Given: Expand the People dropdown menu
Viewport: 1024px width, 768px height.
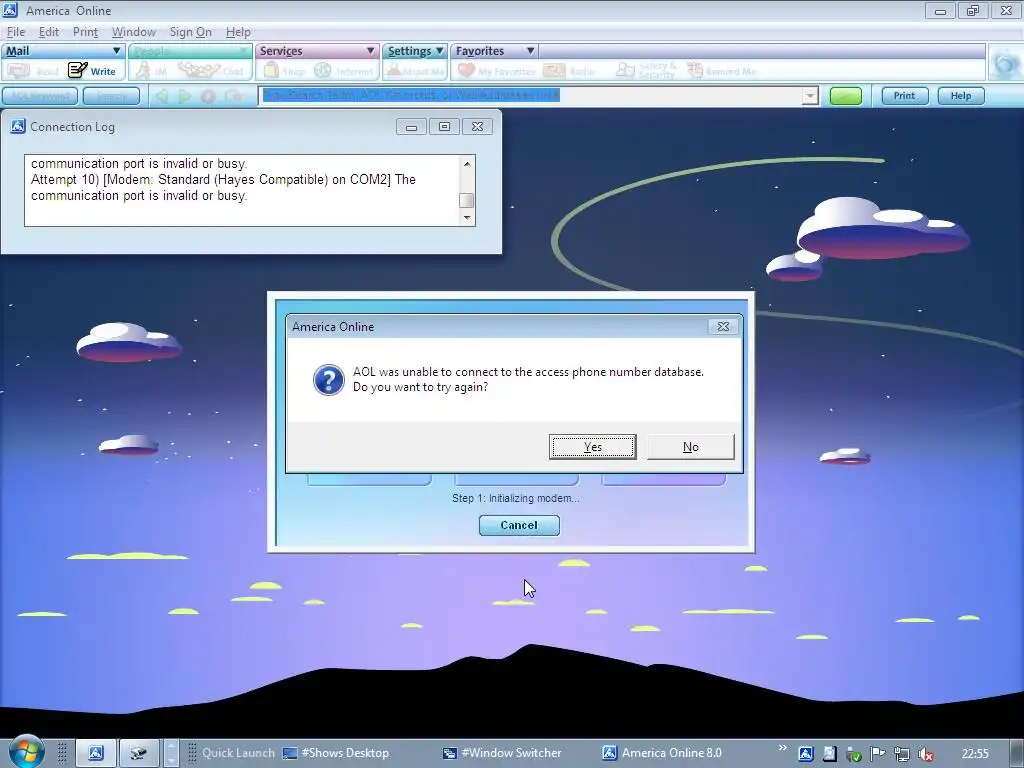Looking at the screenshot, I should (x=244, y=50).
